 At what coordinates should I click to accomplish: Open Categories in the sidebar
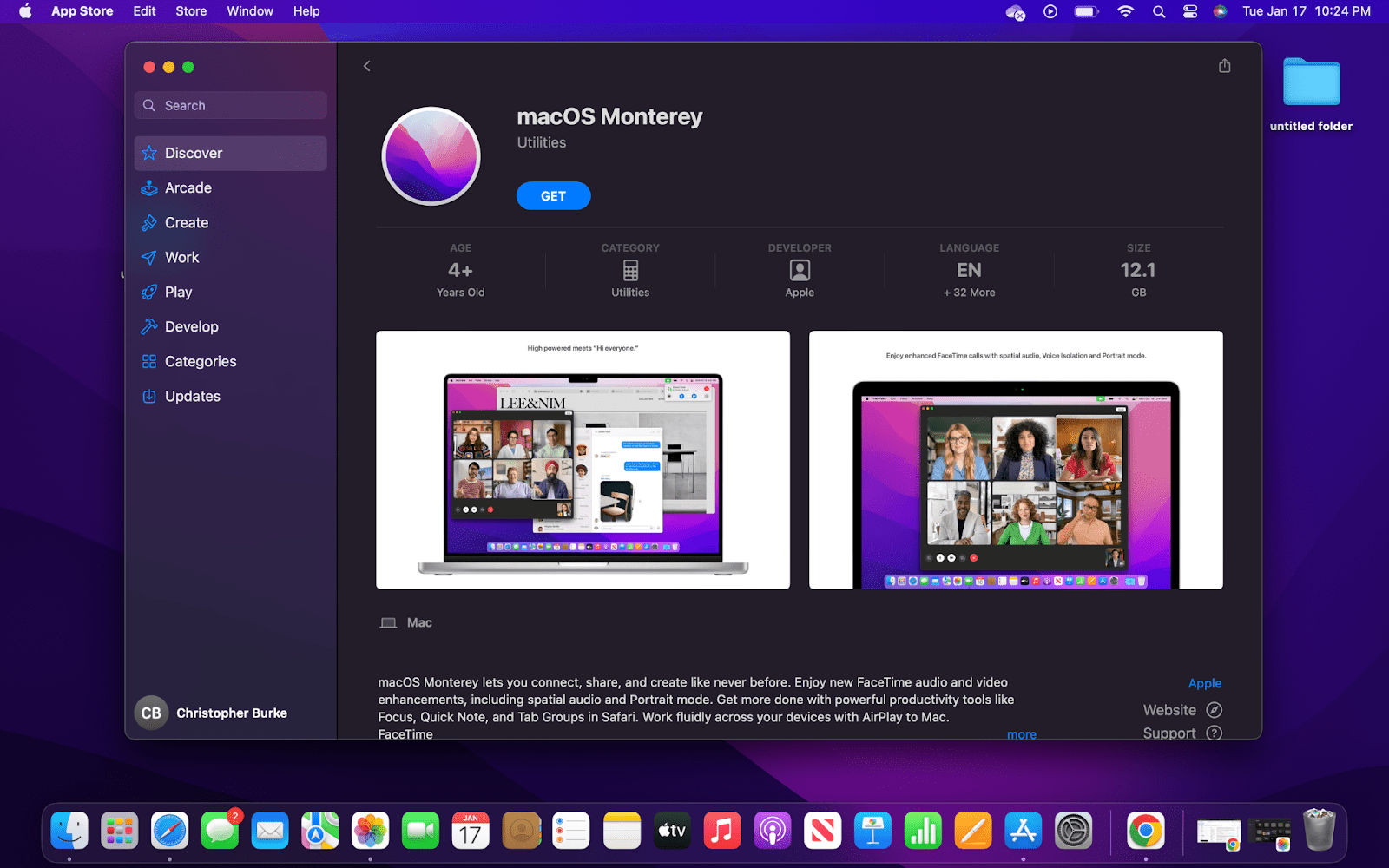tap(231, 361)
